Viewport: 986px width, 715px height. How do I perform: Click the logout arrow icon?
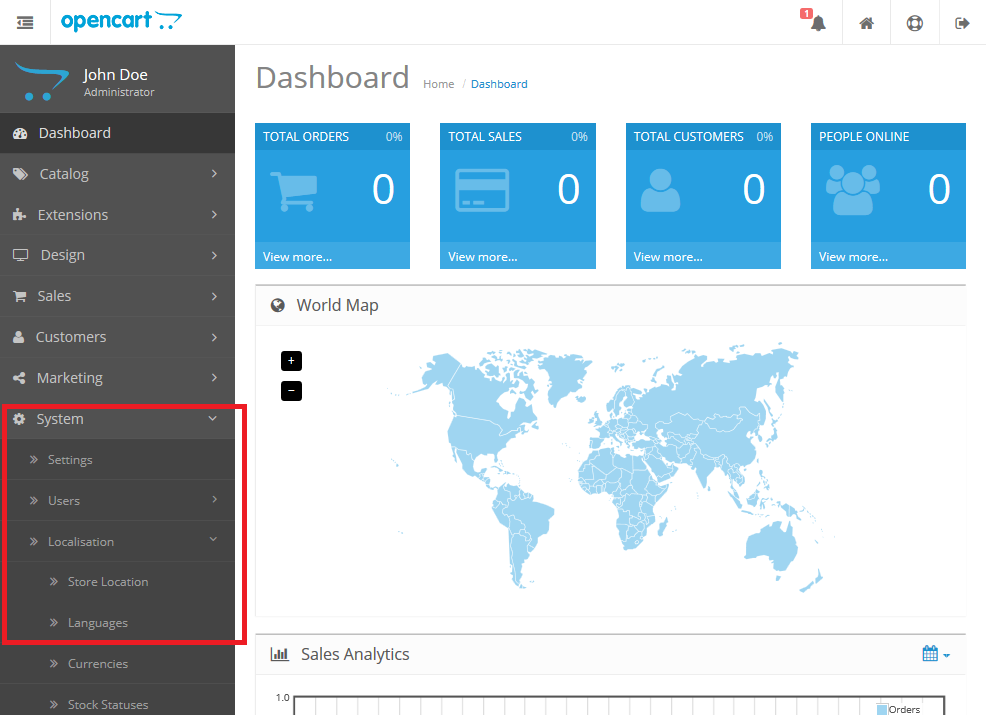[x=962, y=23]
